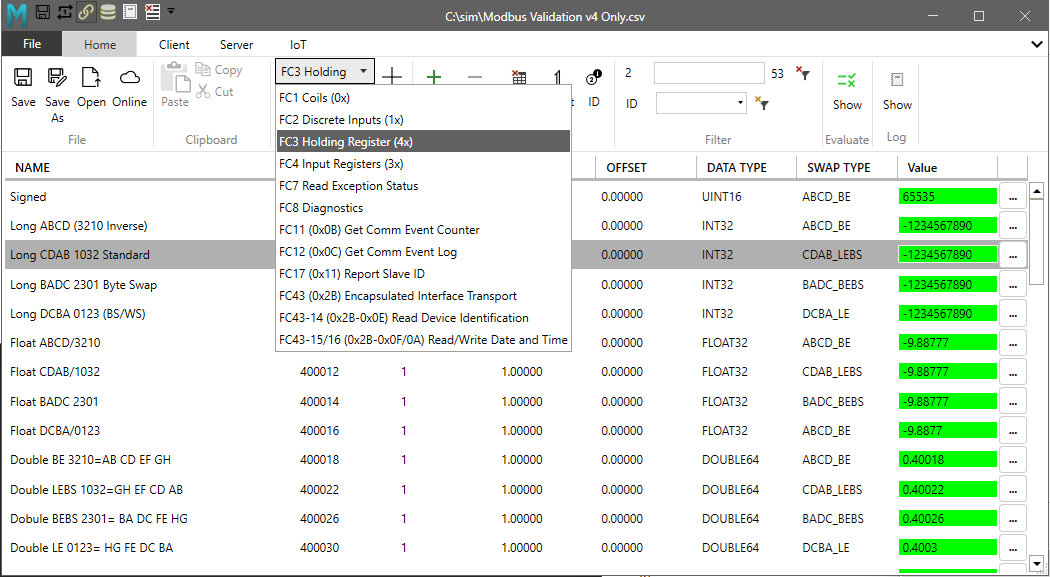Image resolution: width=1050 pixels, height=577 pixels.
Task: Click the OFFSET column header
Action: (626, 167)
